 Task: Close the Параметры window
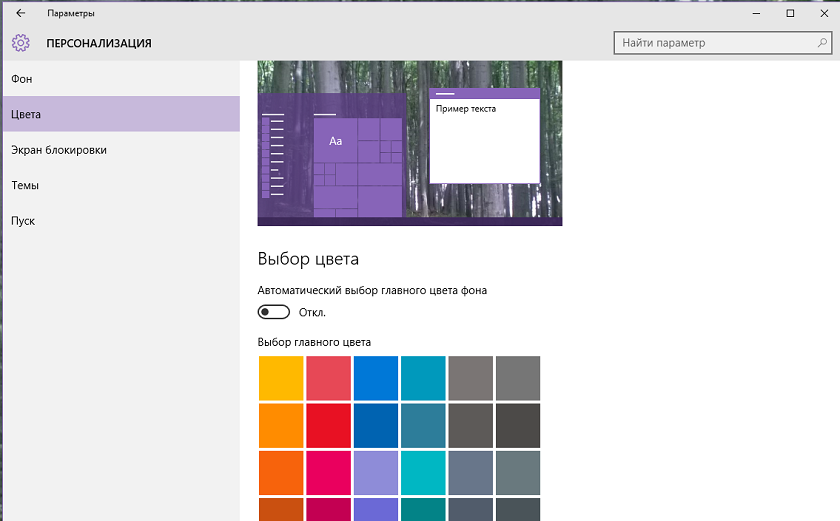click(x=822, y=13)
